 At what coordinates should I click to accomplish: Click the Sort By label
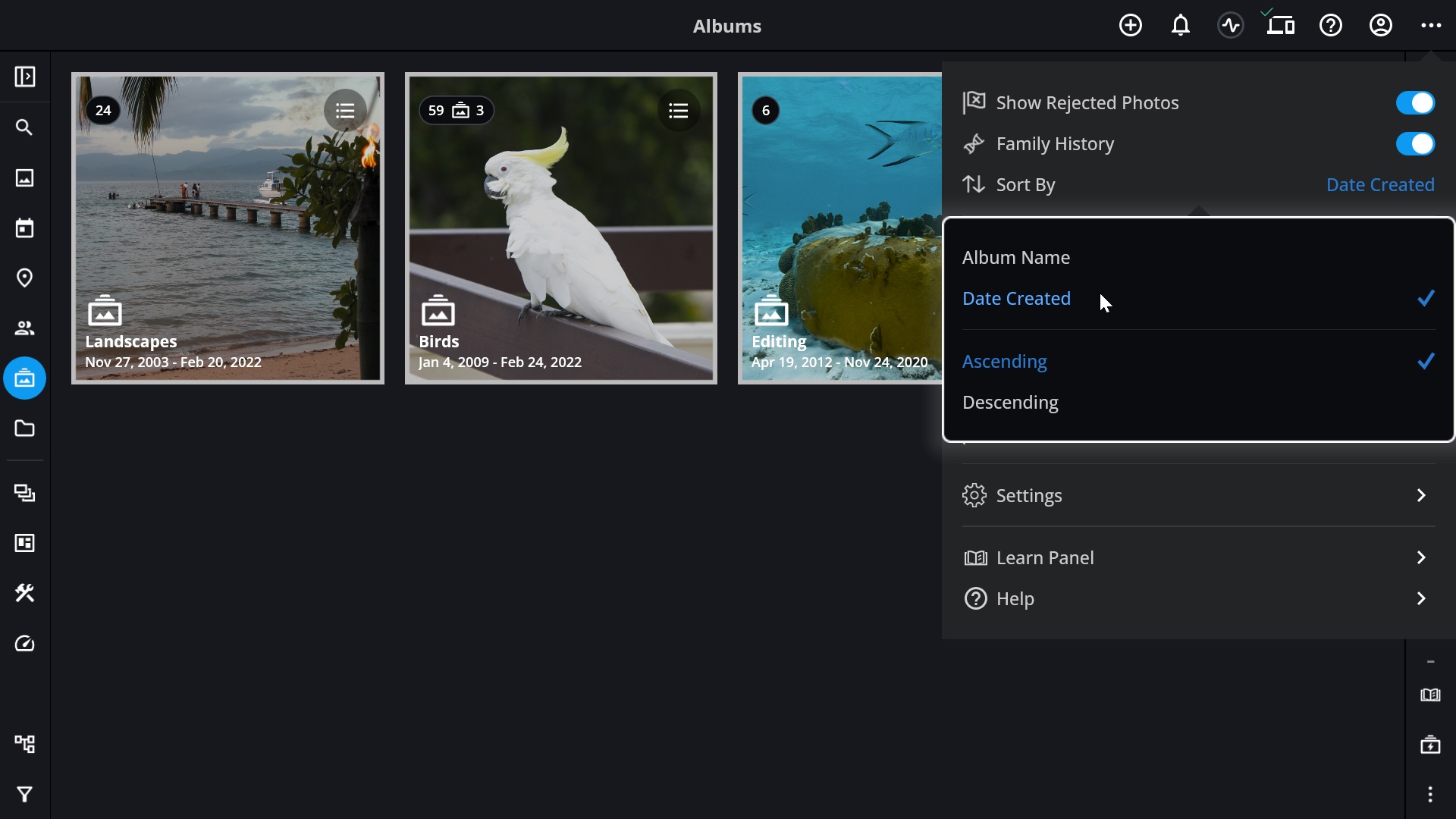pyautogui.click(x=1025, y=184)
